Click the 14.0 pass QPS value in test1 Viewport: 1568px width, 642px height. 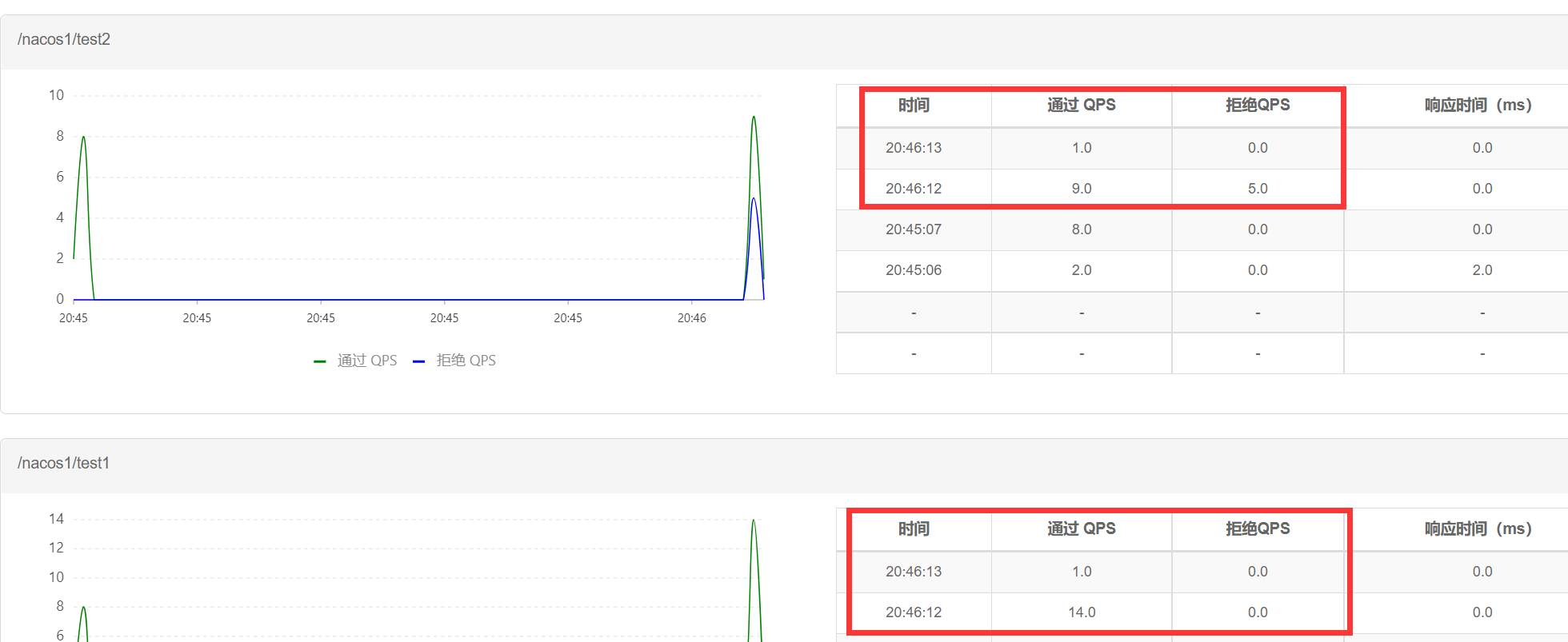click(x=1082, y=612)
